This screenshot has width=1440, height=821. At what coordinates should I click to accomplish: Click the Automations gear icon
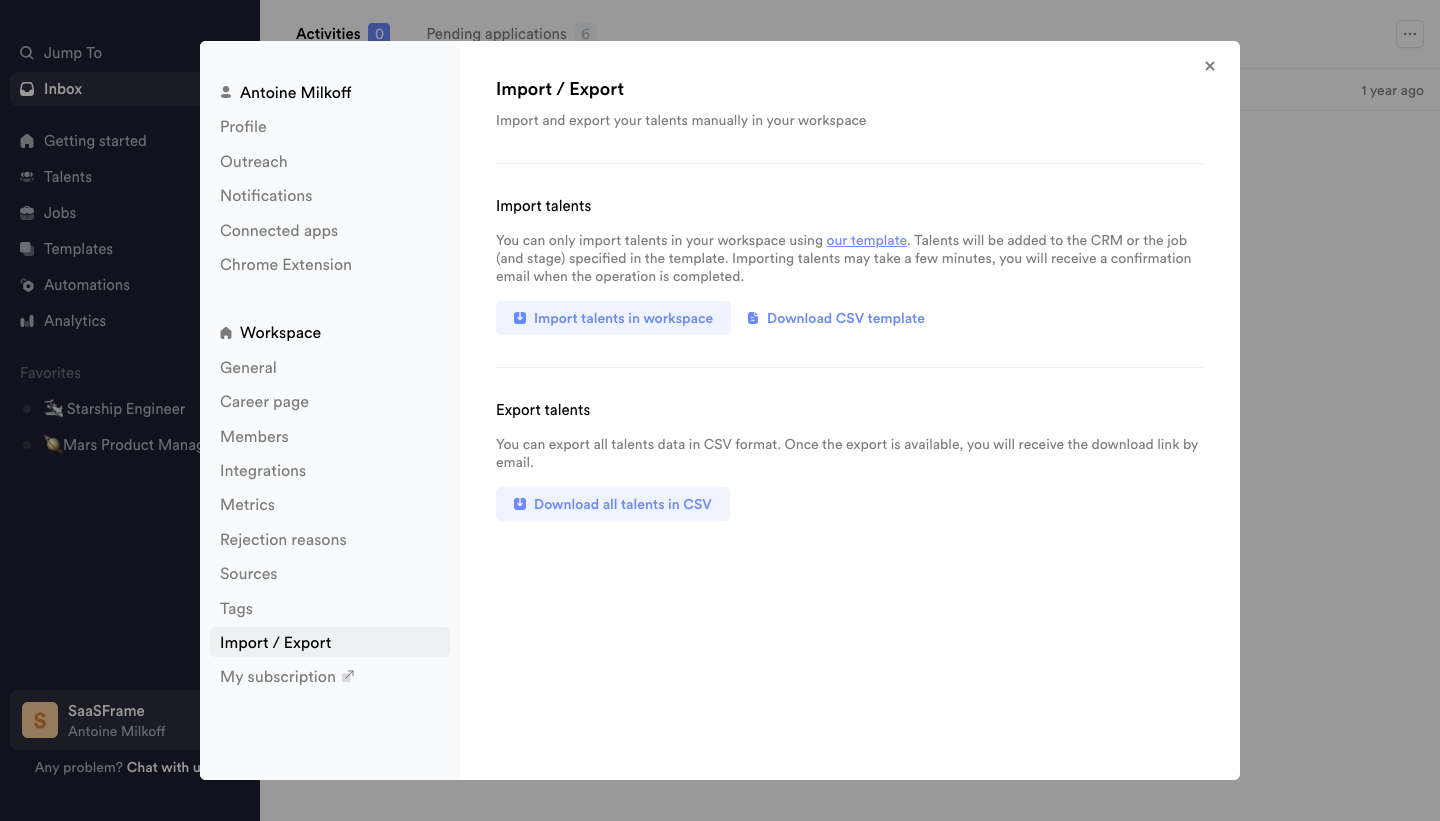[x=27, y=285]
